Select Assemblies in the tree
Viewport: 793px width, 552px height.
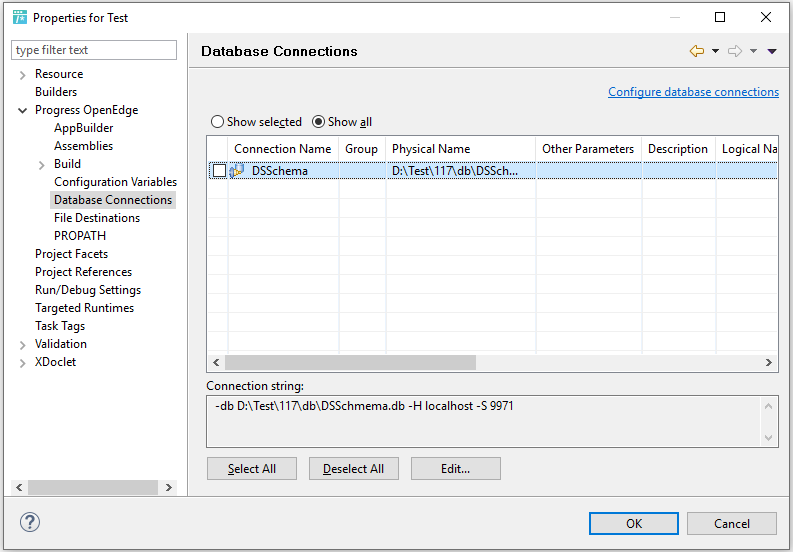tap(83, 146)
